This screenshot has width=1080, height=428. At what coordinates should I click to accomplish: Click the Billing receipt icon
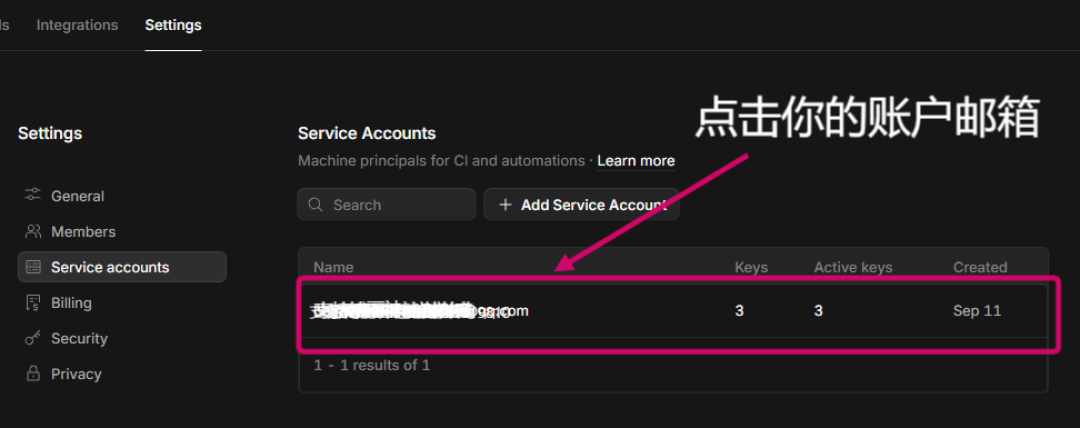tap(32, 303)
